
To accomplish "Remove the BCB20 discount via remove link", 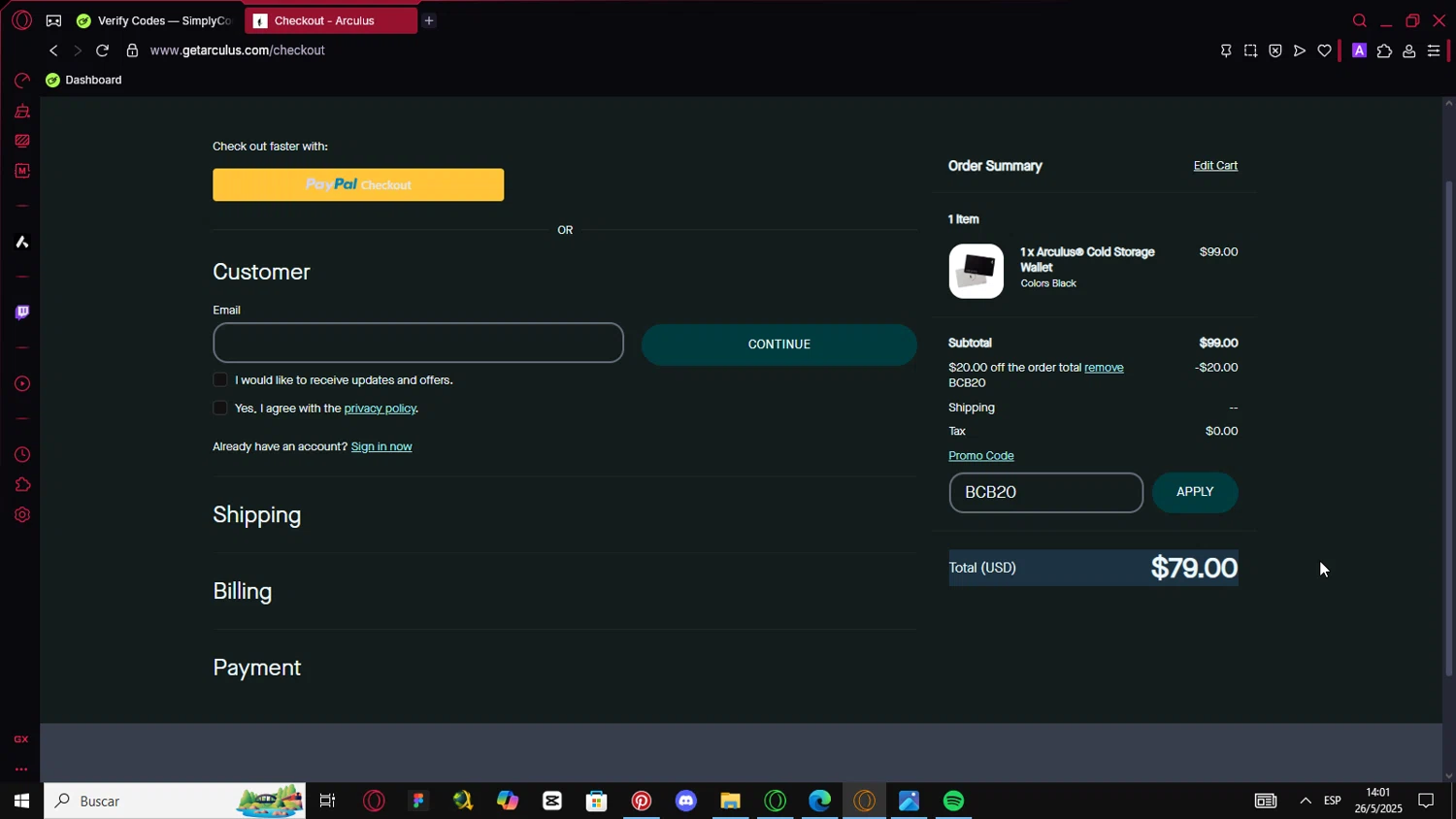I will point(1104,367).
